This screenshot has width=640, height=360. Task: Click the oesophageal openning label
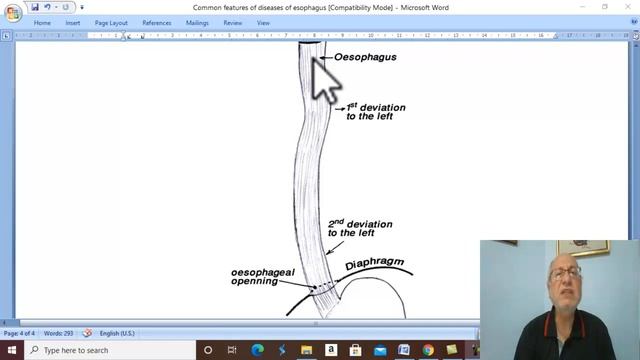coord(262,277)
